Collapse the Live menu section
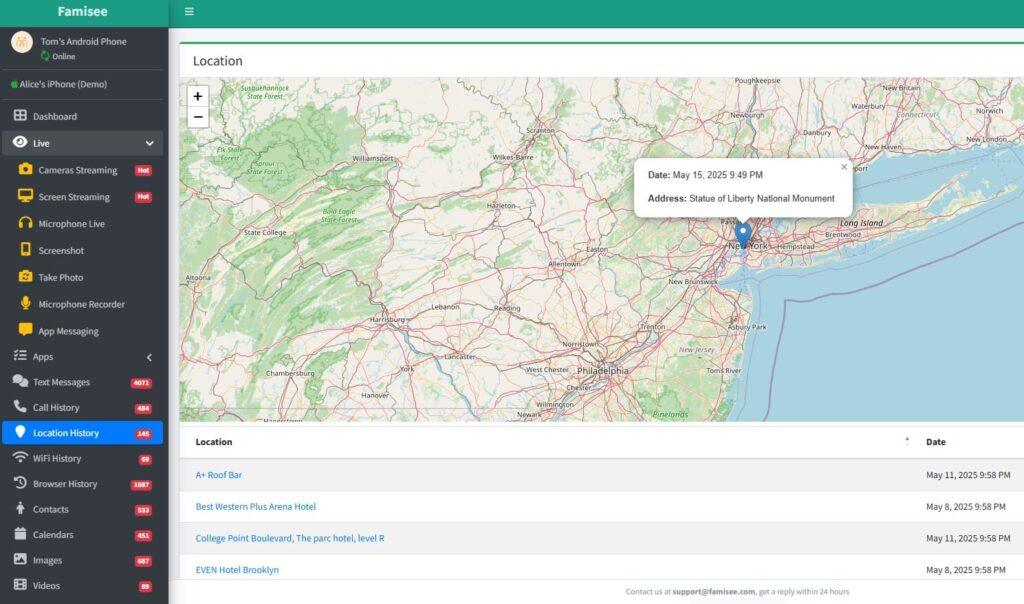 [149, 143]
